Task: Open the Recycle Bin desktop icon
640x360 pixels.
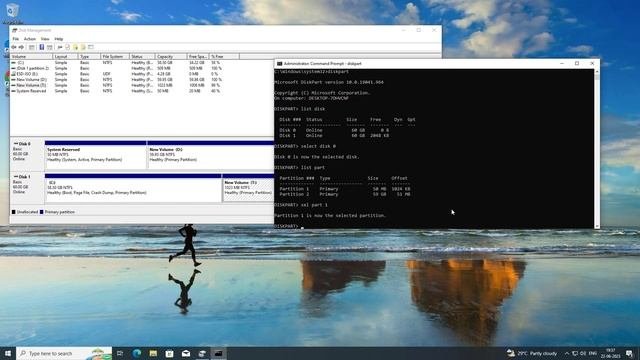Action: coord(12,11)
